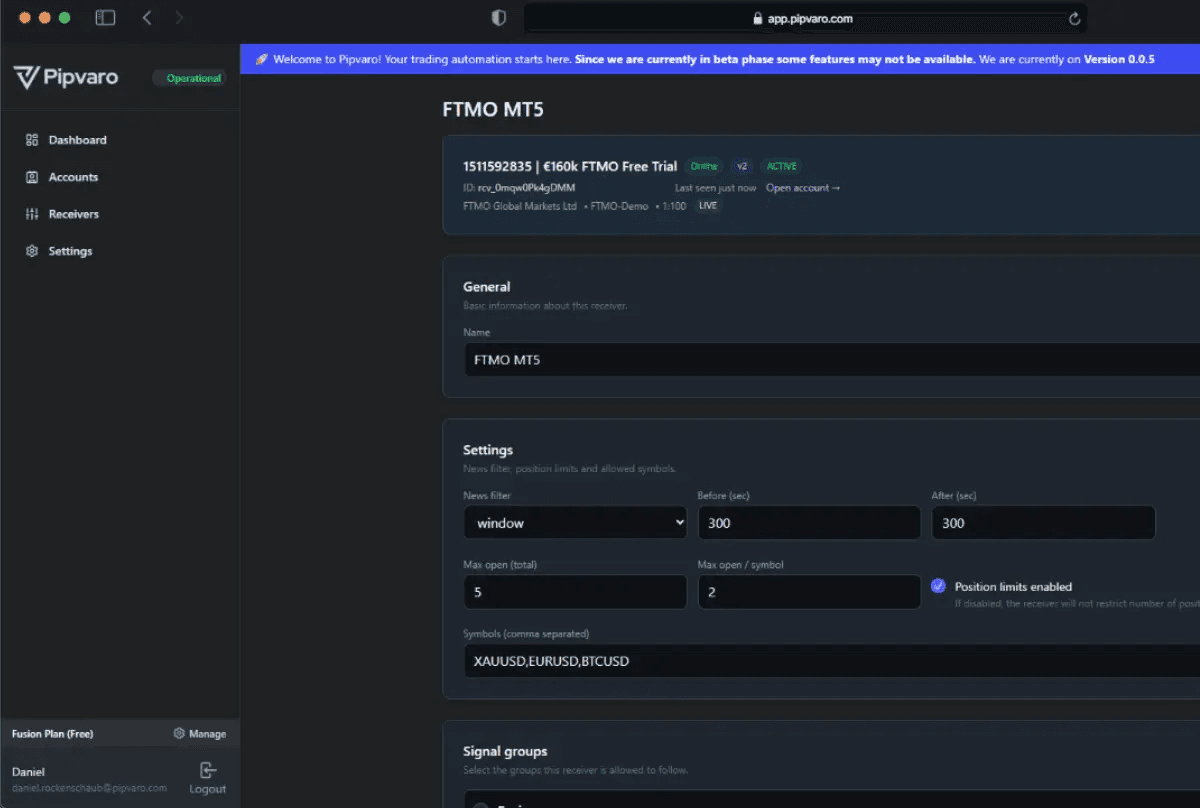Reload the page with the refresh icon
This screenshot has width=1200, height=808.
[1075, 18]
